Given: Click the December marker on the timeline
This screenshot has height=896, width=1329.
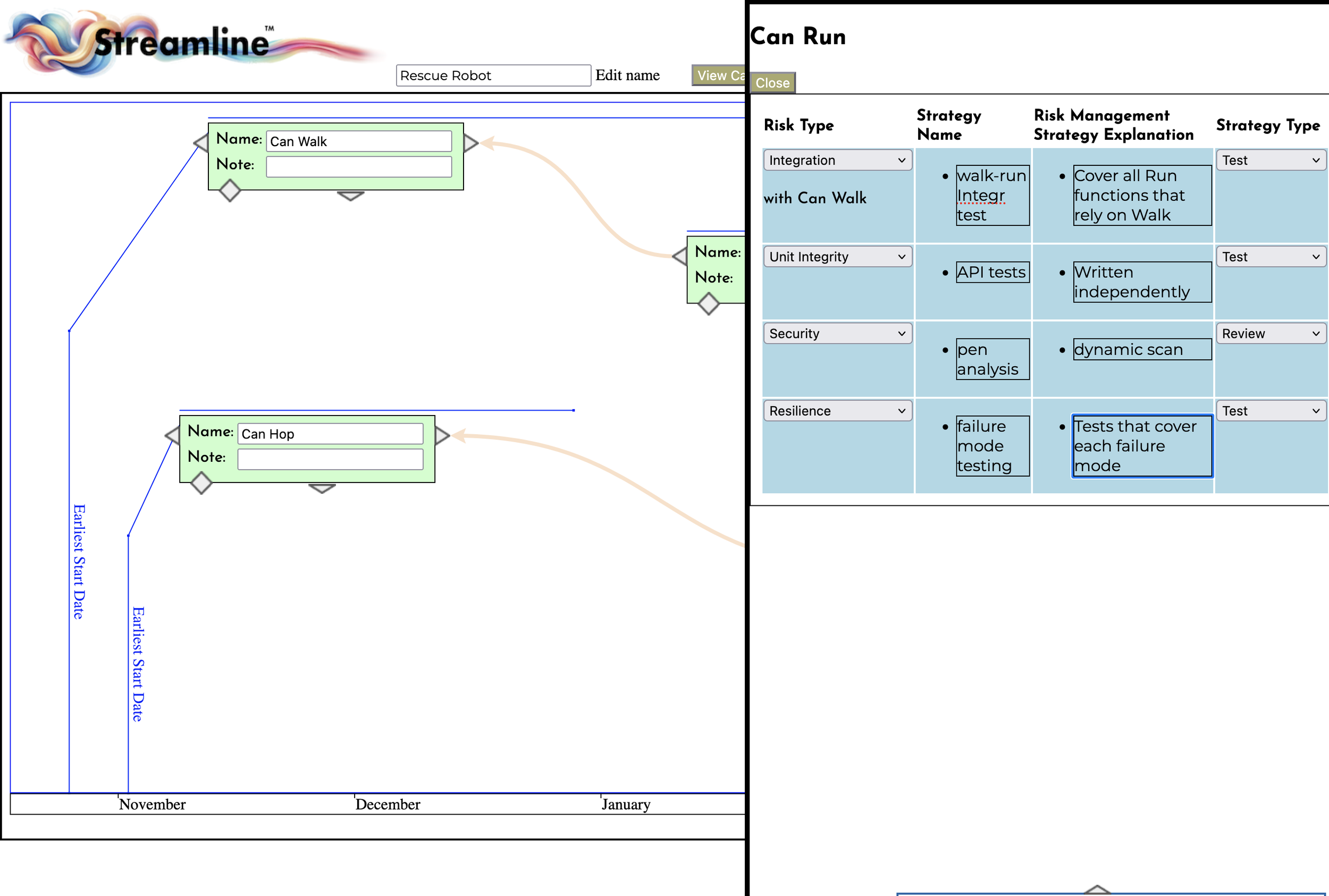Looking at the screenshot, I should click(x=387, y=804).
